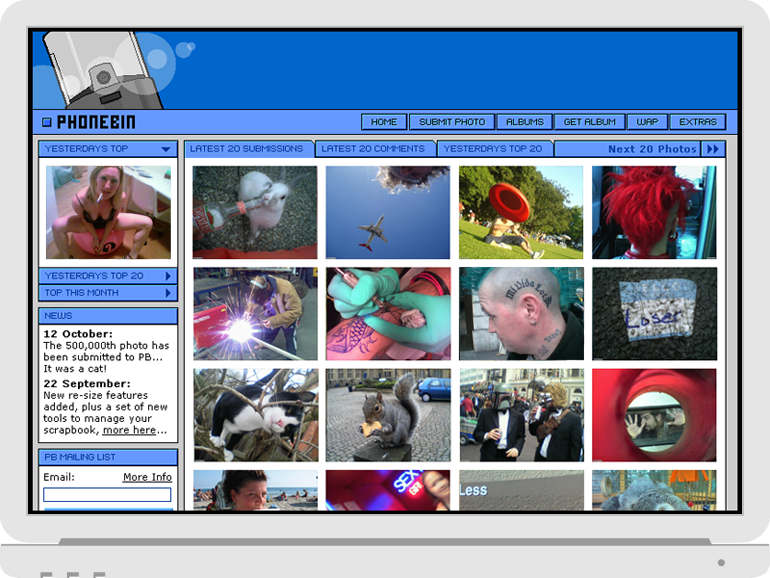Viewport: 770px width, 578px height.
Task: Open the photo showing 'Less' text
Action: [522, 490]
